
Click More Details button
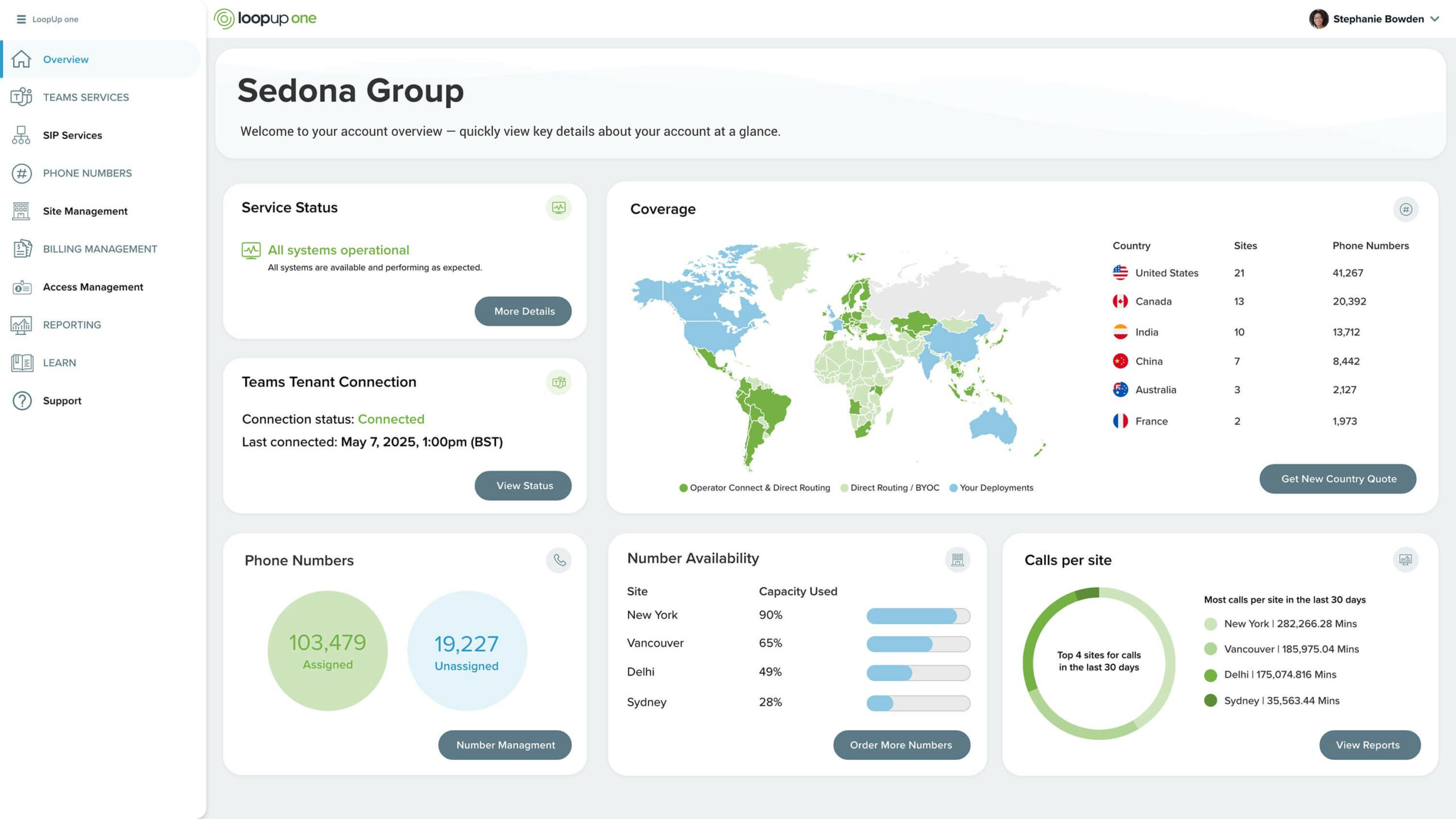tap(523, 311)
